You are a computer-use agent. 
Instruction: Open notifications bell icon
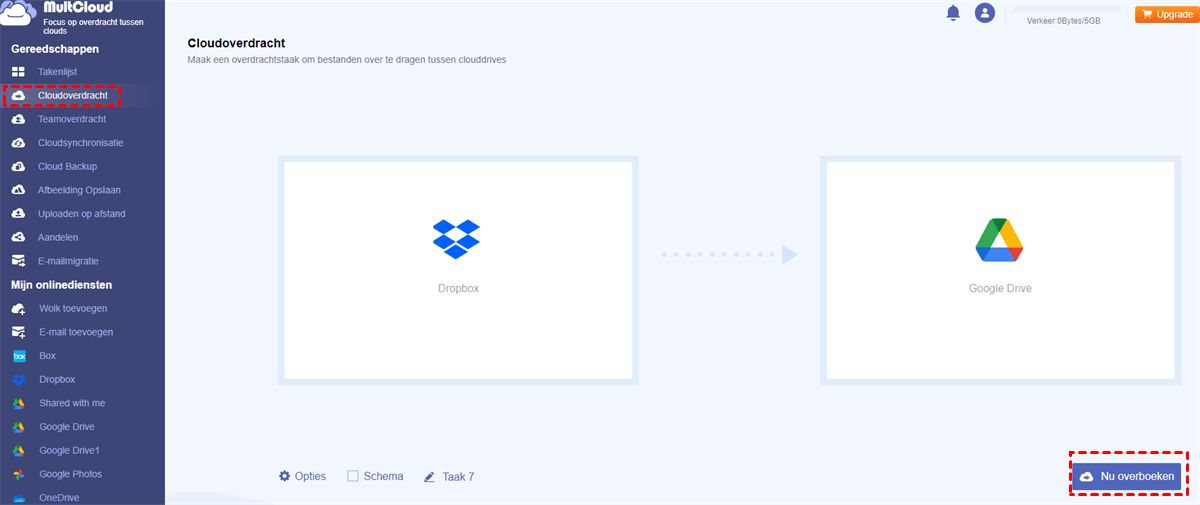tap(953, 13)
